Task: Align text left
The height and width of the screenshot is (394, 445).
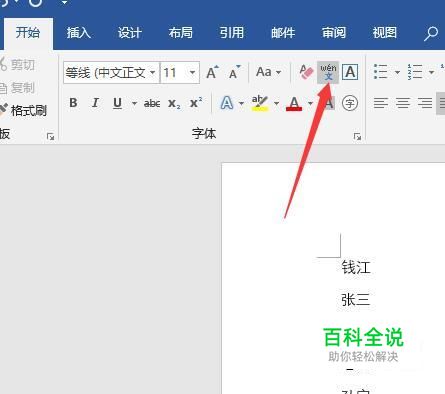Action: (x=380, y=103)
